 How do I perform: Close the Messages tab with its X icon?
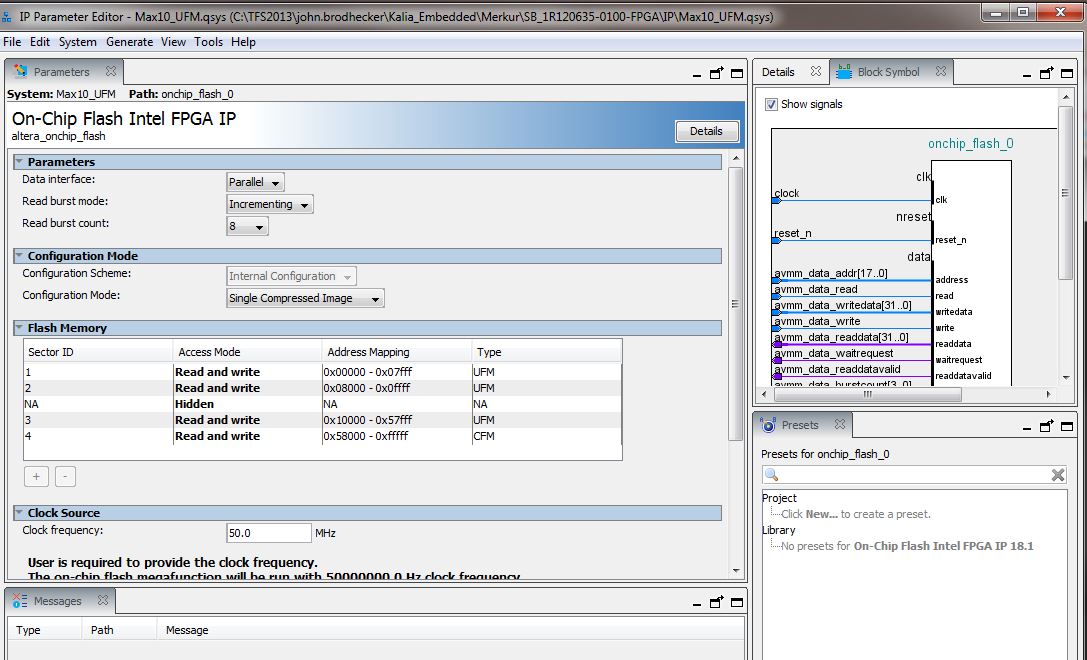coord(103,600)
